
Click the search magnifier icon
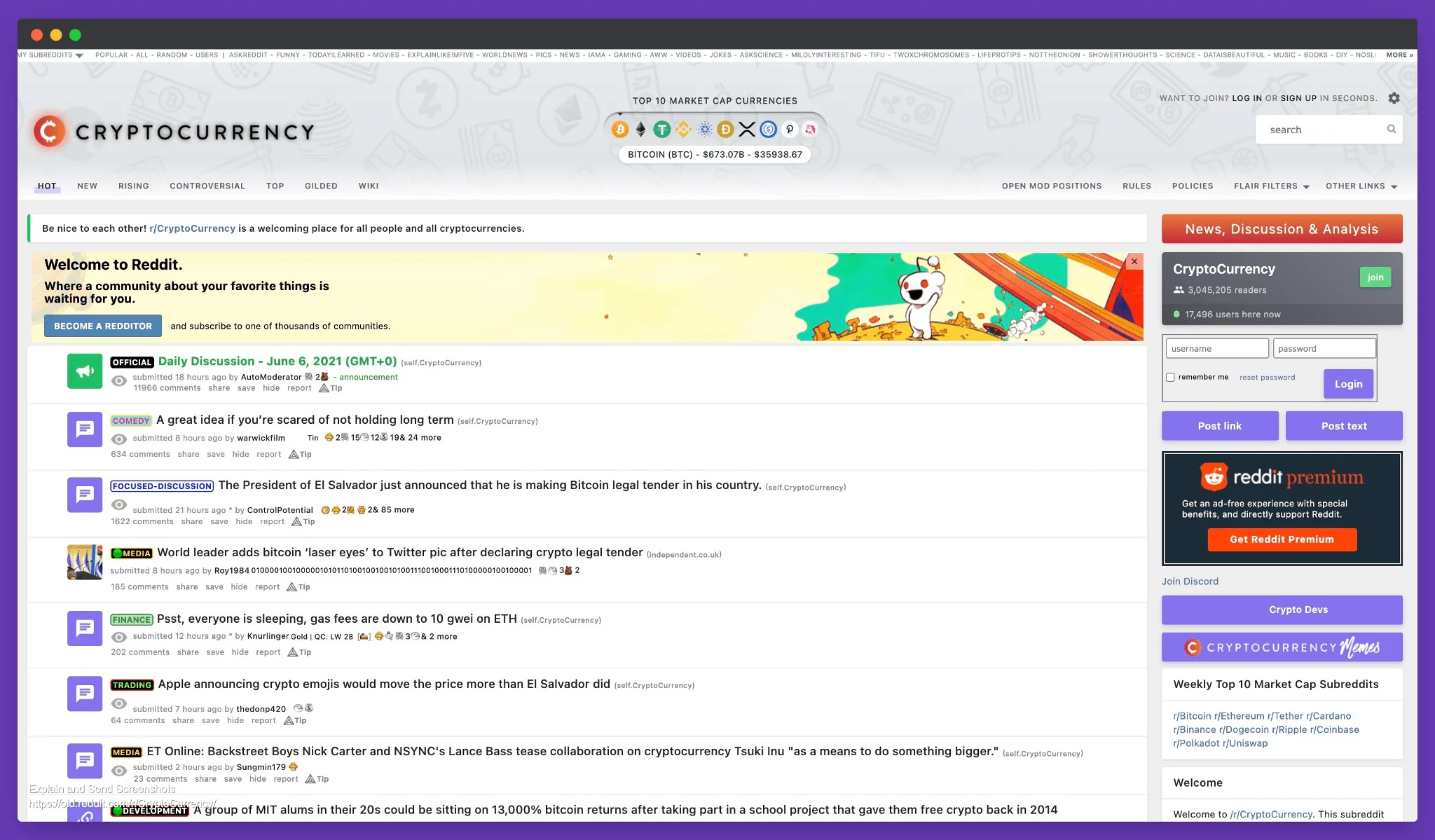[1391, 129]
